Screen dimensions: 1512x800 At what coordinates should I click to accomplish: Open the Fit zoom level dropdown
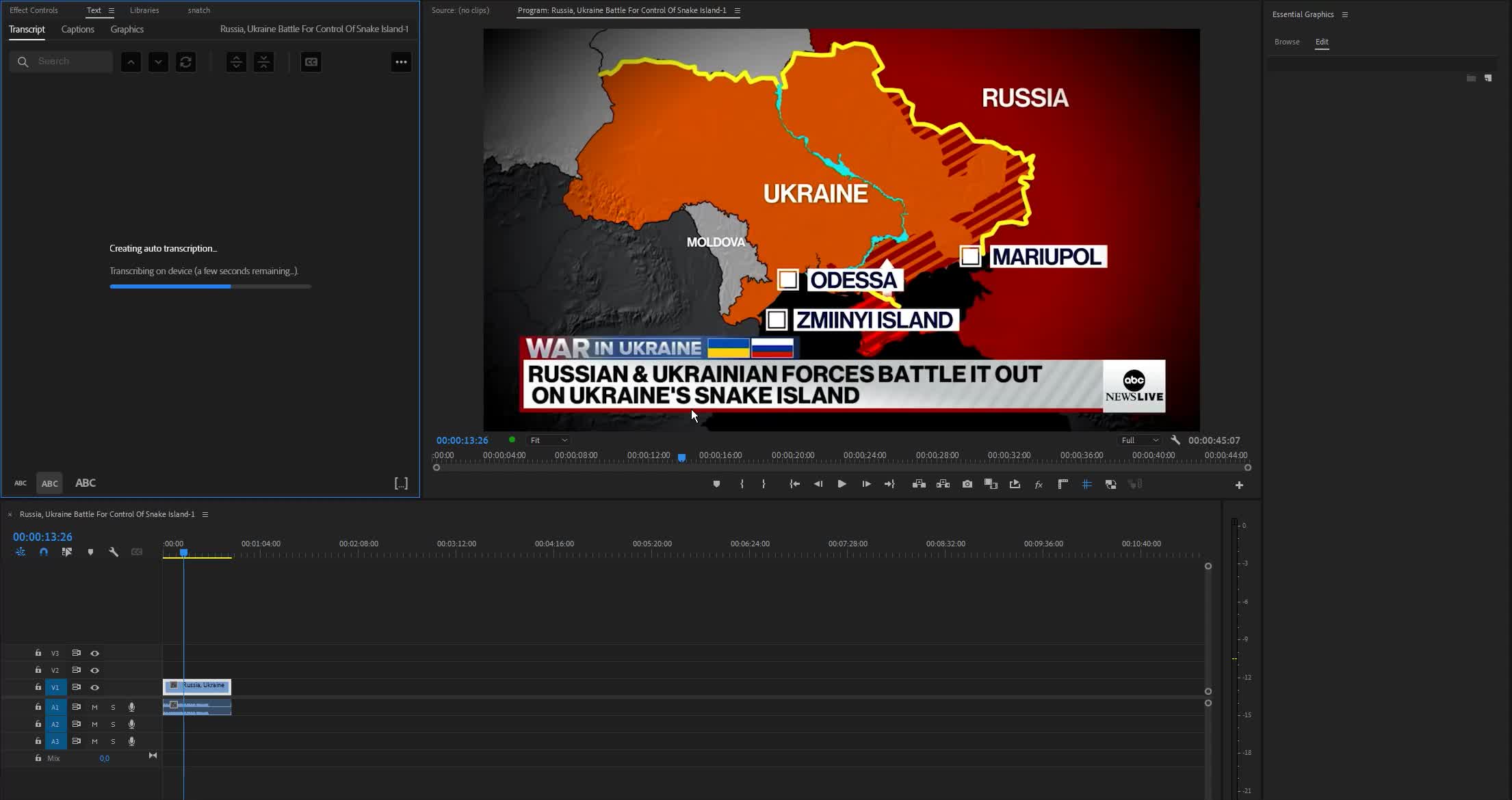(547, 440)
